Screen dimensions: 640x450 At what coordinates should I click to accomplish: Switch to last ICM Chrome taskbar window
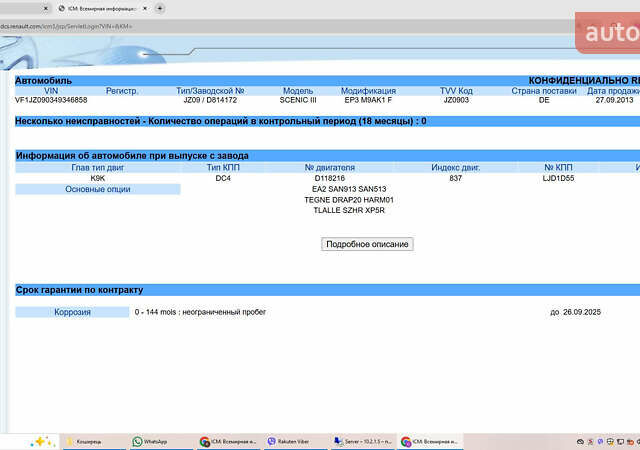428,441
